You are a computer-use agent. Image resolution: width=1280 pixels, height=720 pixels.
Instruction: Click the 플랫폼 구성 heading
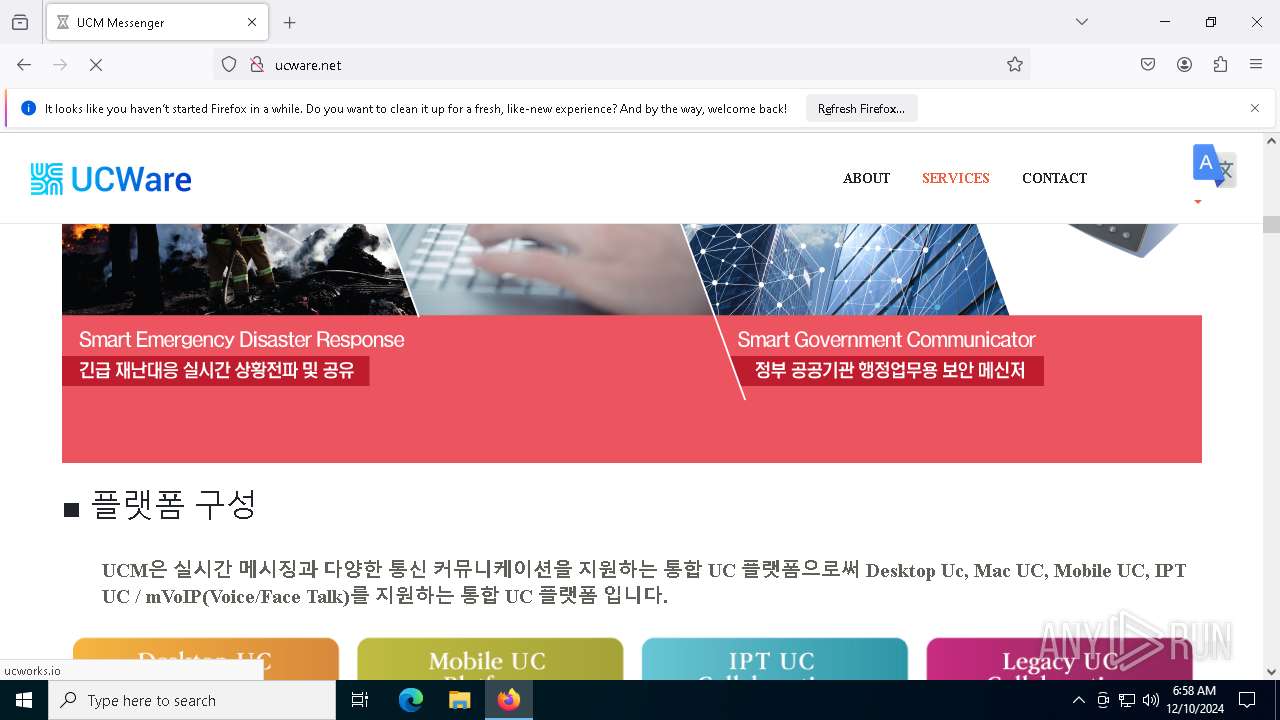point(174,505)
